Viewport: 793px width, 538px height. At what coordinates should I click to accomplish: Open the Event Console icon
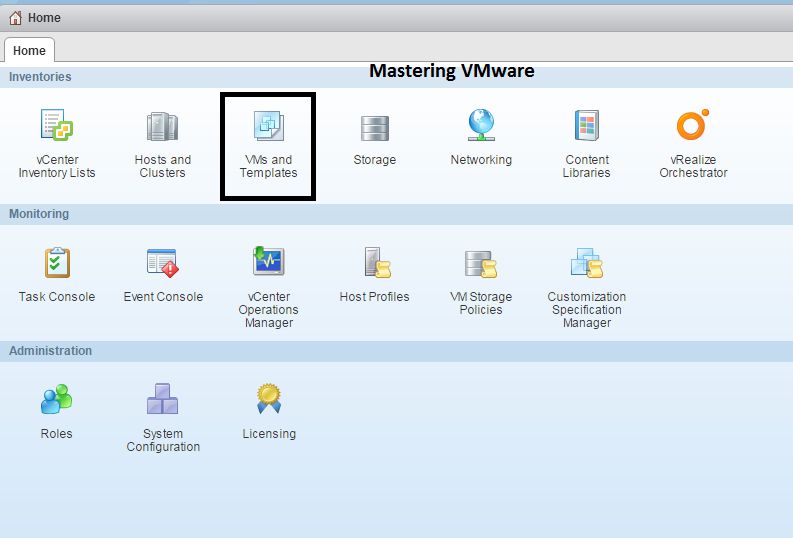click(x=163, y=263)
